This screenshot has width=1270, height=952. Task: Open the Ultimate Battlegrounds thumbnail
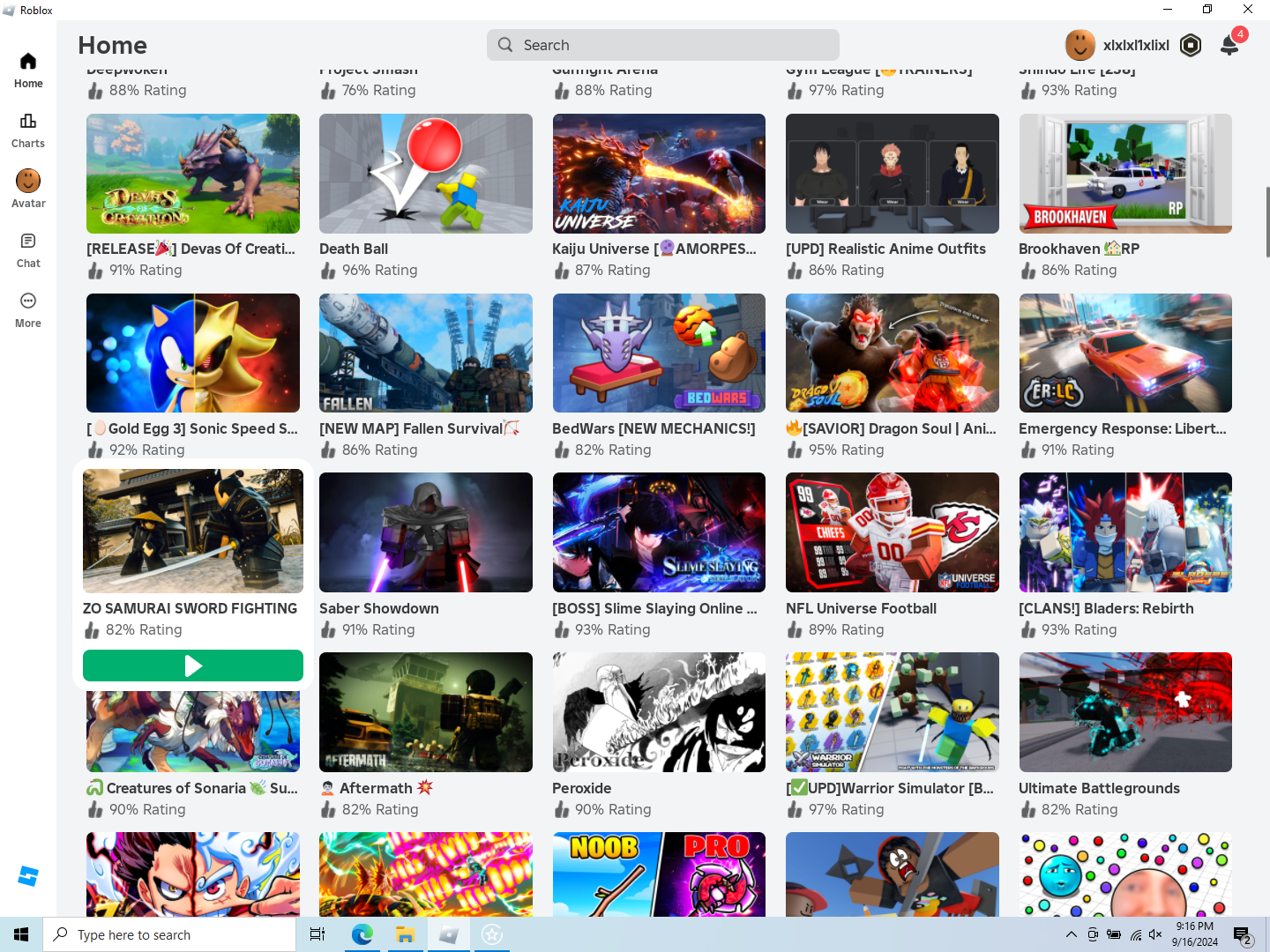click(1125, 712)
